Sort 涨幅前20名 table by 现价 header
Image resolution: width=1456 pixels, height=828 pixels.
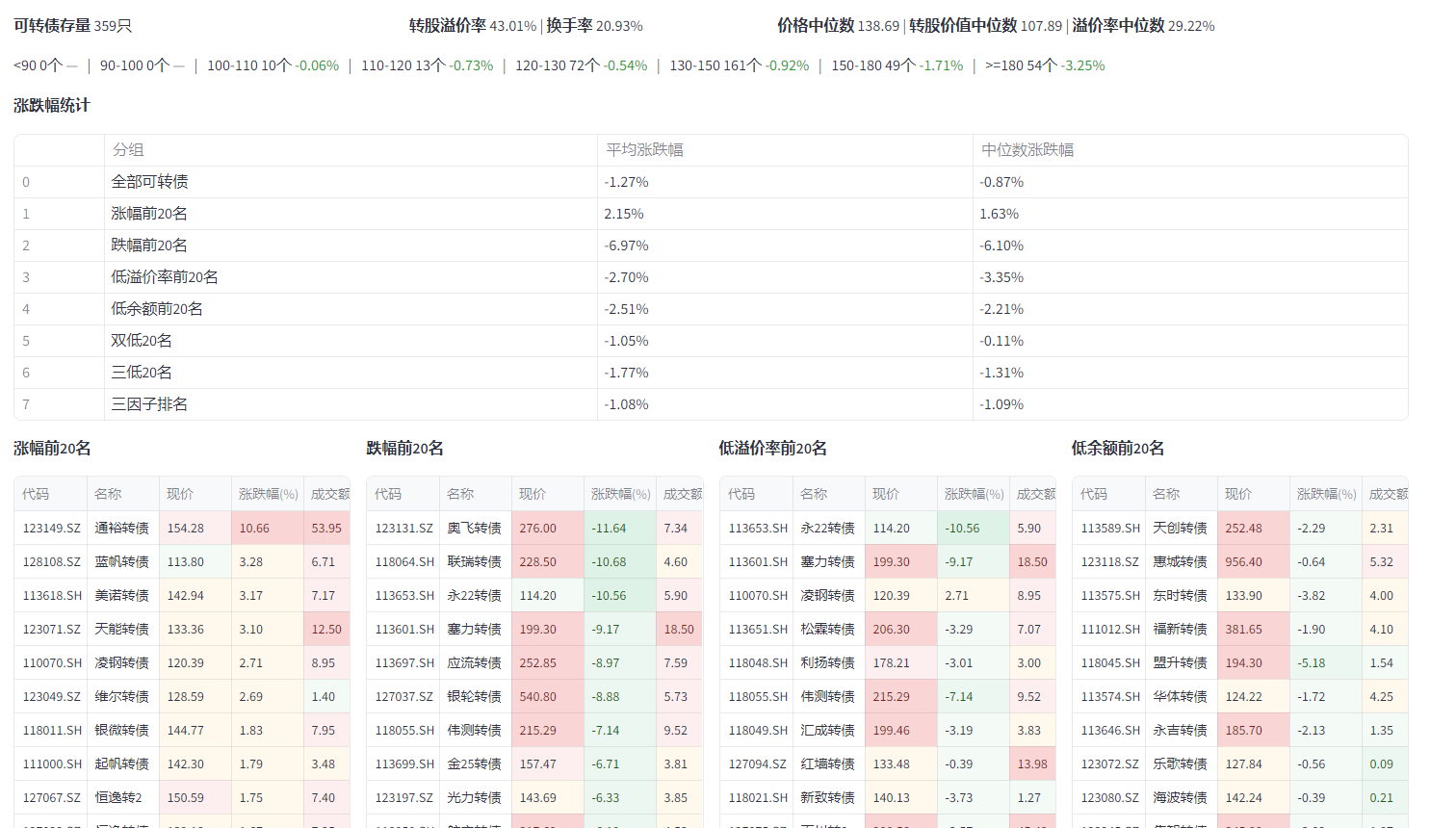click(180, 494)
